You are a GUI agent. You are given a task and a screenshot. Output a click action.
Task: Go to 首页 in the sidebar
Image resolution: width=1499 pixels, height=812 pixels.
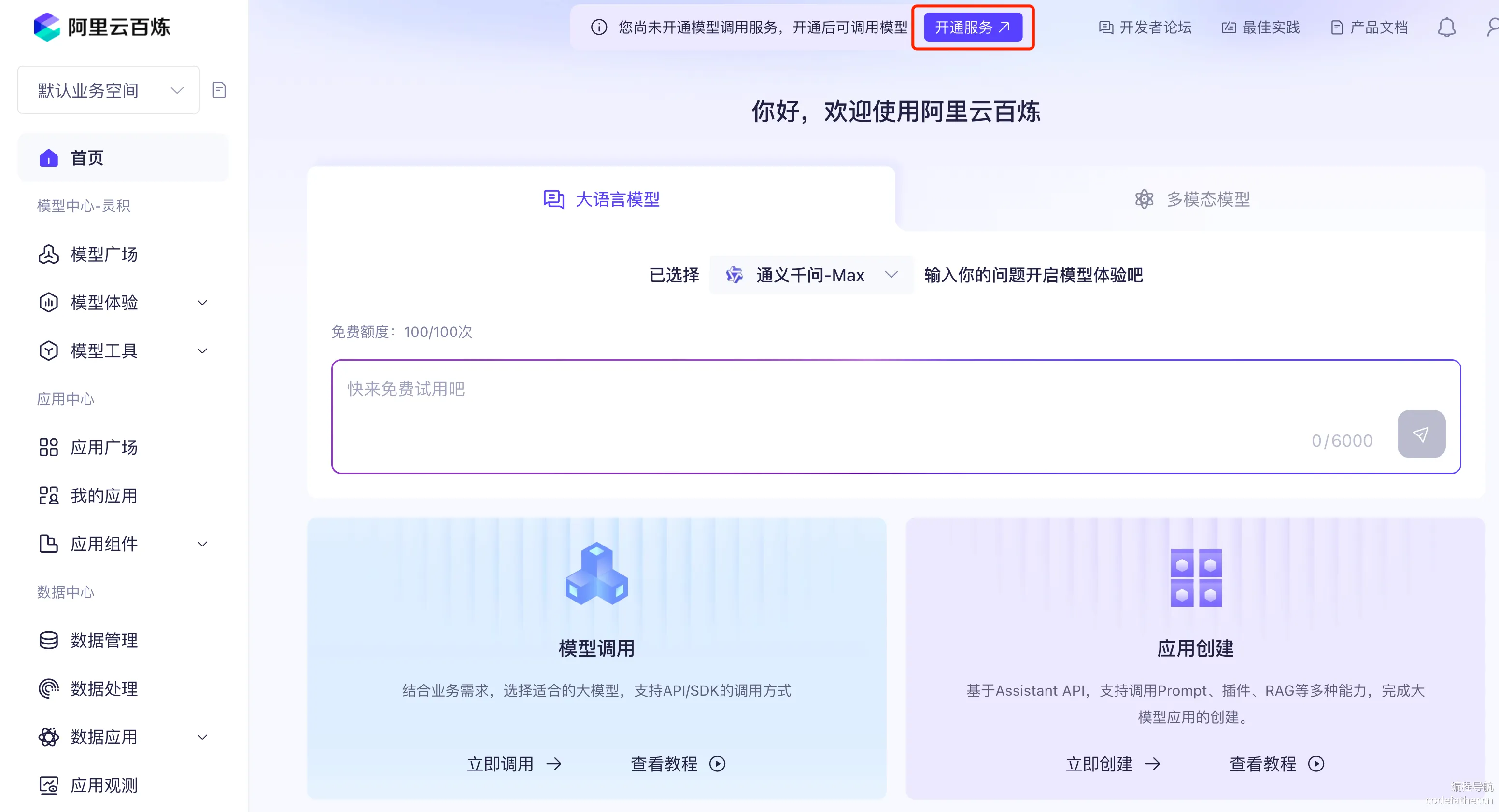tap(123, 158)
